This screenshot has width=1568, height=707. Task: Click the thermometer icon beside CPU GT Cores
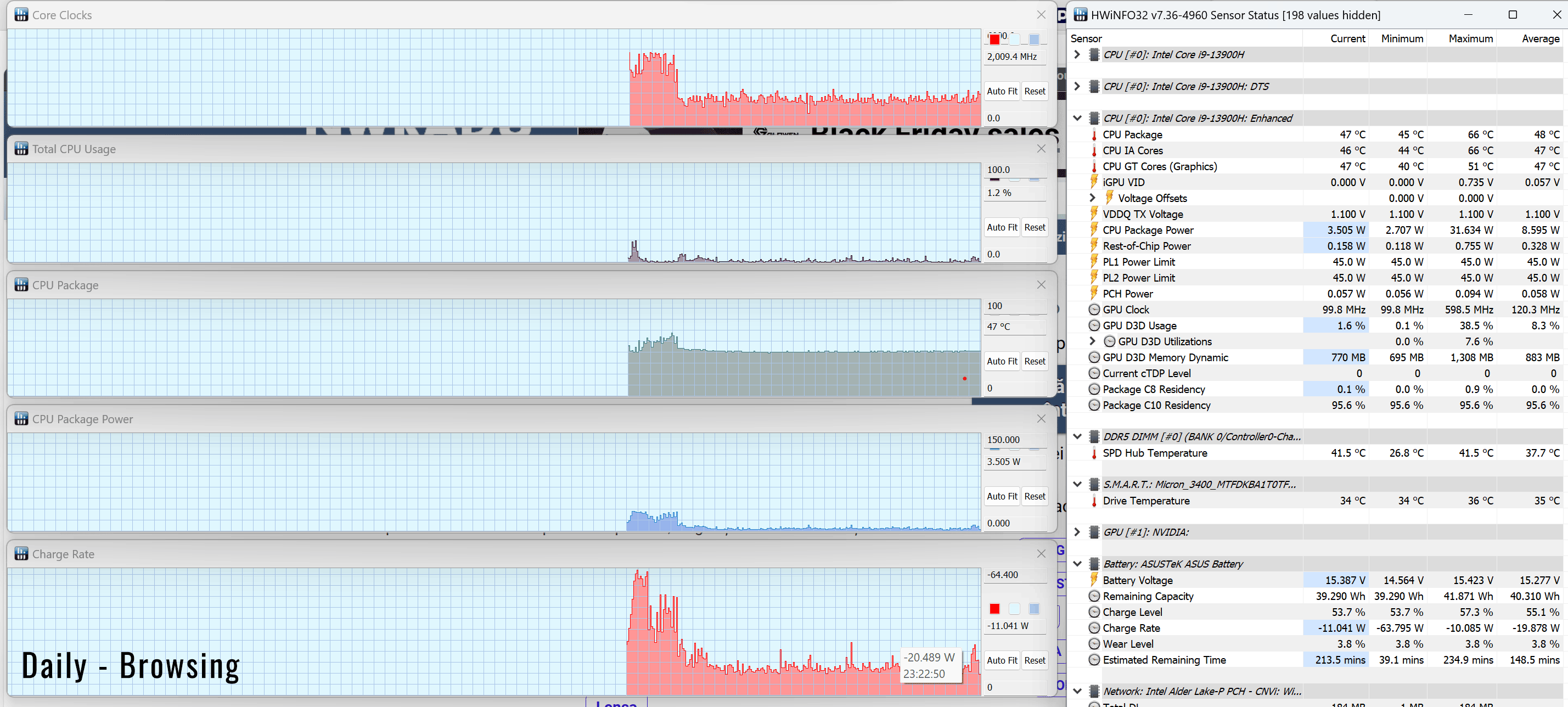coord(1094,166)
